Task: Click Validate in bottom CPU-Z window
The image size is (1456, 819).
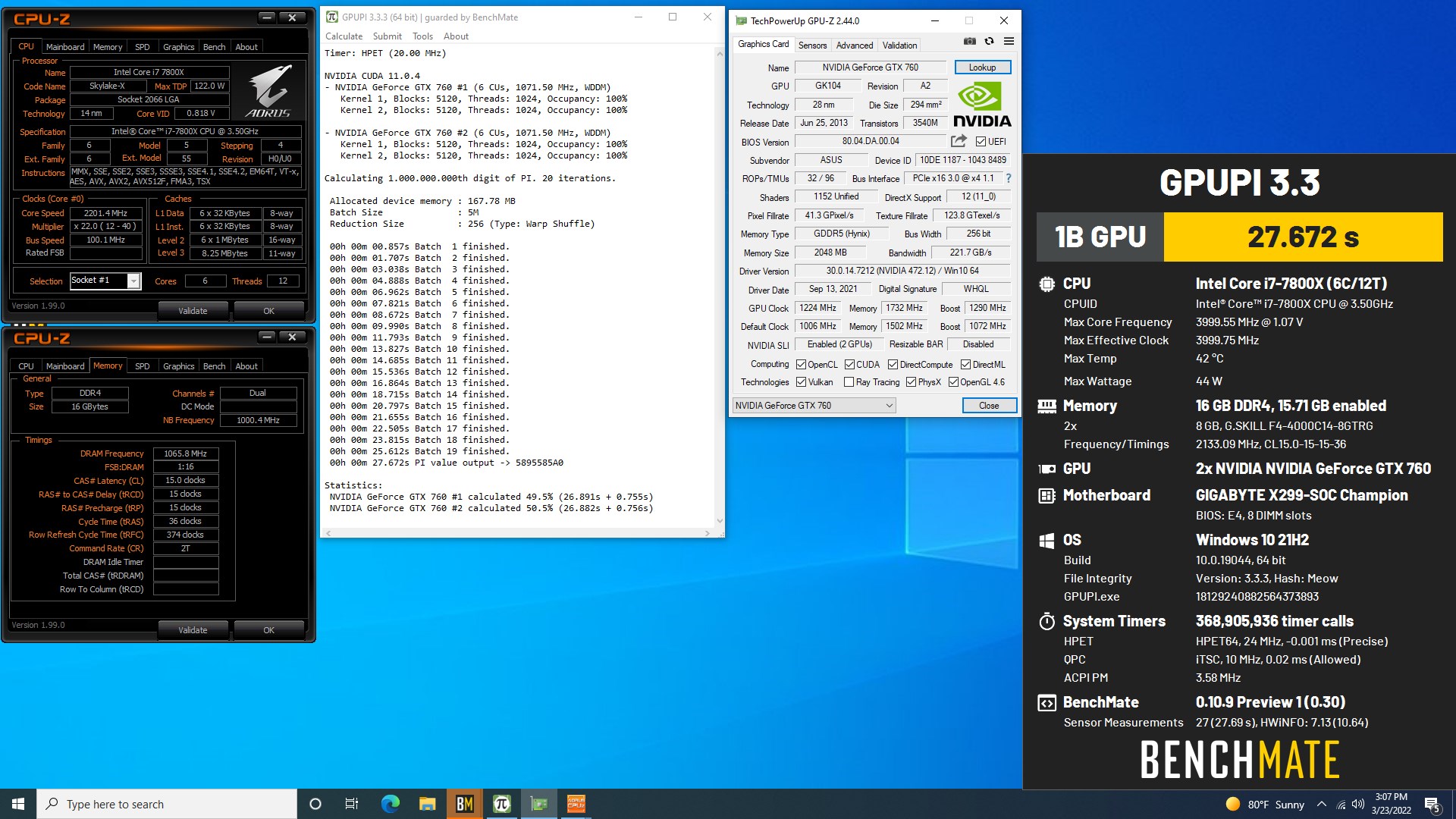Action: 193,630
